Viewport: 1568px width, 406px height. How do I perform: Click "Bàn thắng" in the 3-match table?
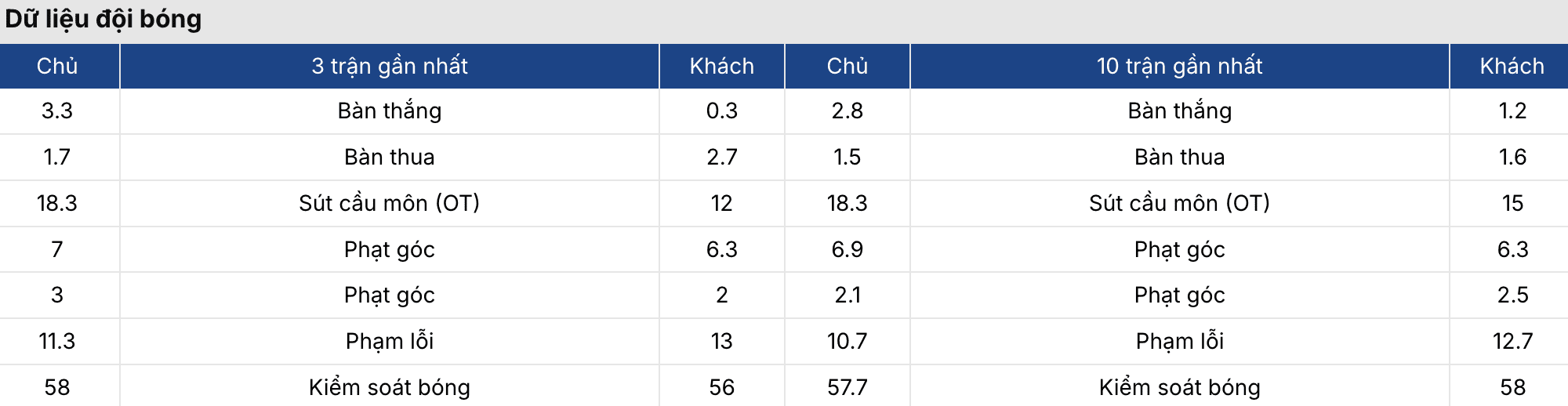[389, 111]
